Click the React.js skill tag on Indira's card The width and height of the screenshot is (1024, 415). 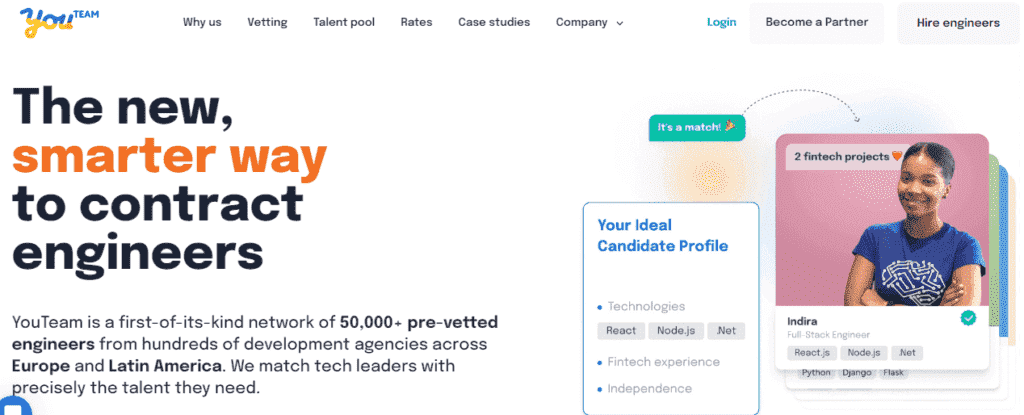coord(812,353)
